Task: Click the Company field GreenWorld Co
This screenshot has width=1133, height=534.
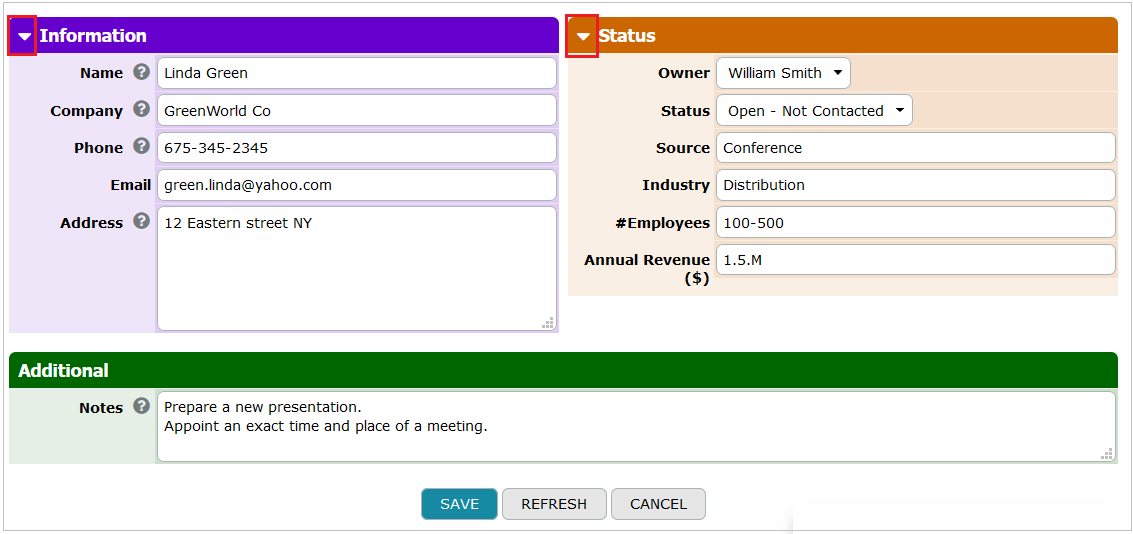Action: coord(357,111)
